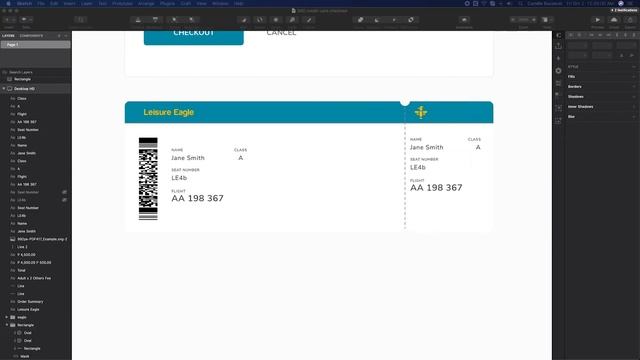Screen dimensions: 640x360
Task: Unhide the dimmed Seat Number layer
Action: click(x=64, y=192)
